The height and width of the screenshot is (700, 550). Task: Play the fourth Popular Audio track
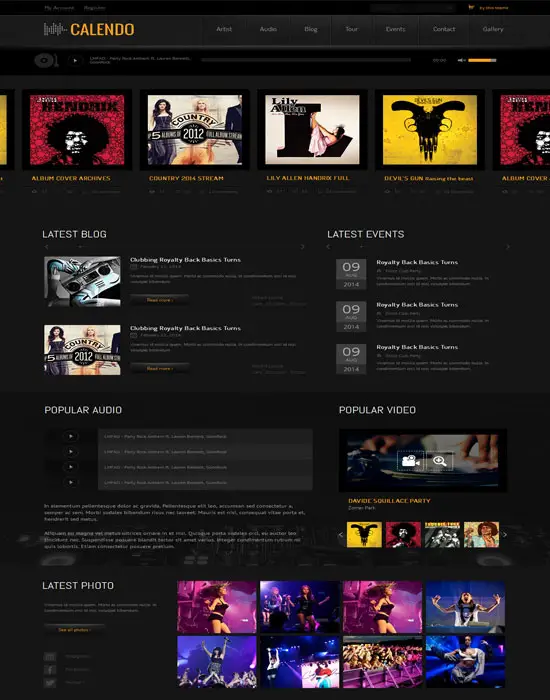click(x=71, y=482)
